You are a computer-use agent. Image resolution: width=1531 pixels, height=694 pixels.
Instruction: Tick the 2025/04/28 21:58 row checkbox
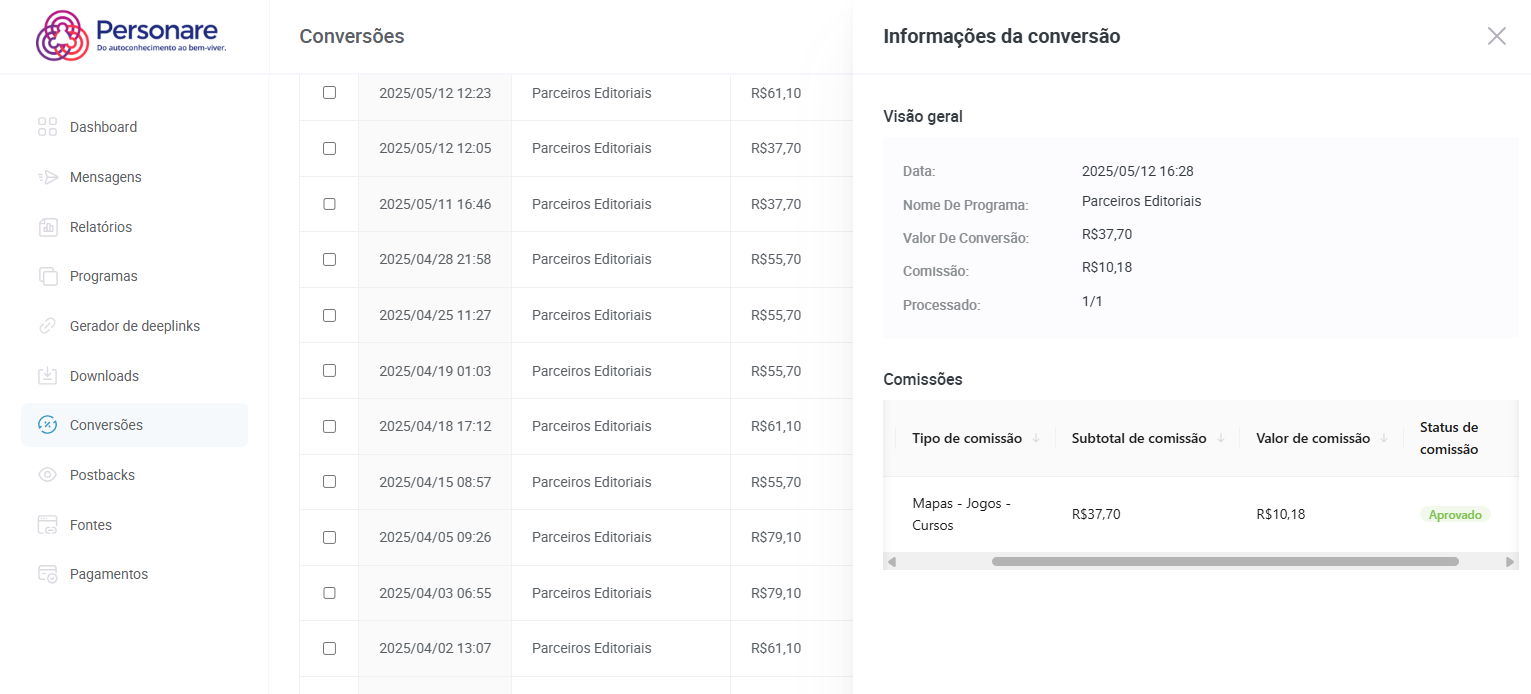pyautogui.click(x=329, y=259)
